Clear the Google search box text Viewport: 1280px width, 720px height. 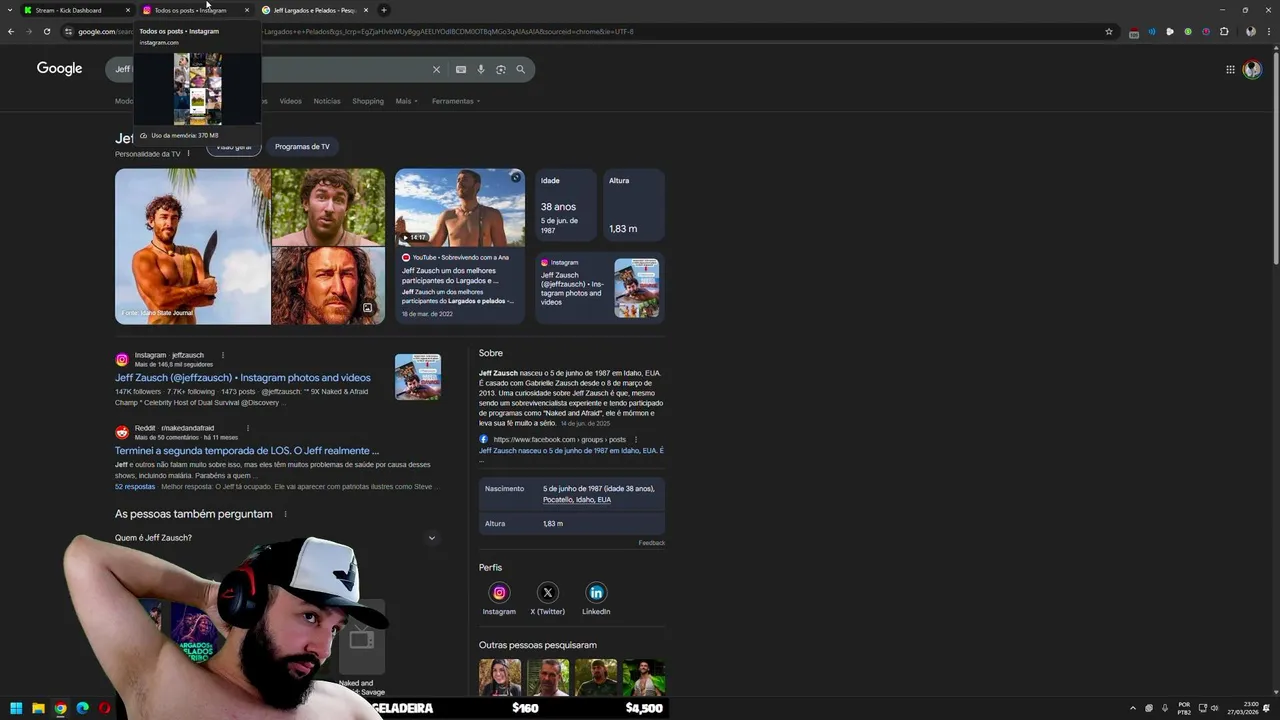(x=436, y=69)
